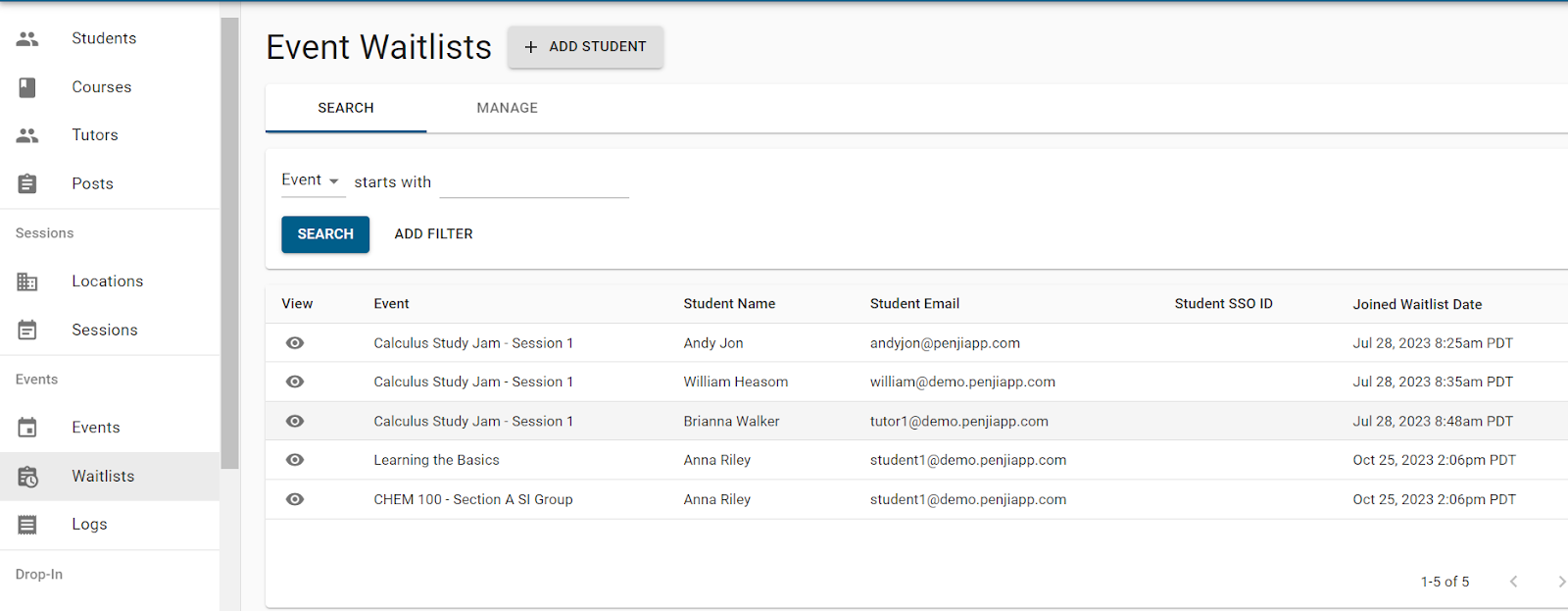Viewport: 1568px width, 611px height.
Task: Open Posts using the clipboard icon
Action: [27, 183]
